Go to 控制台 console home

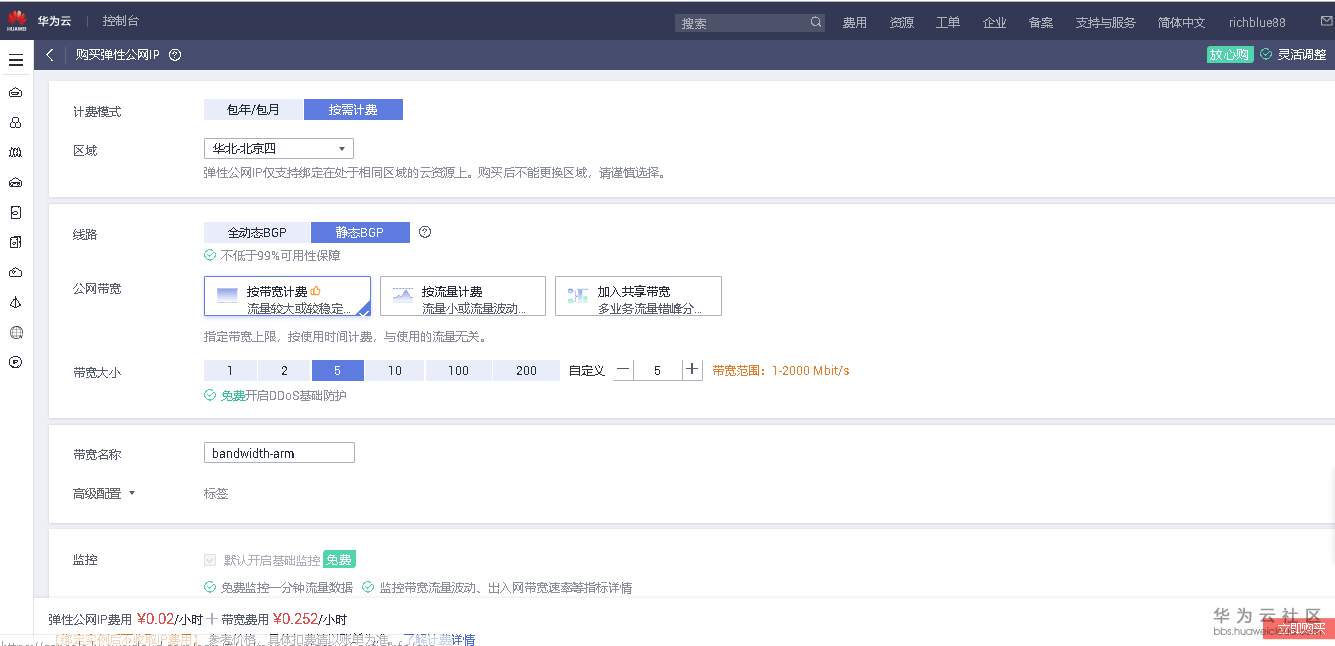pyautogui.click(x=121, y=21)
